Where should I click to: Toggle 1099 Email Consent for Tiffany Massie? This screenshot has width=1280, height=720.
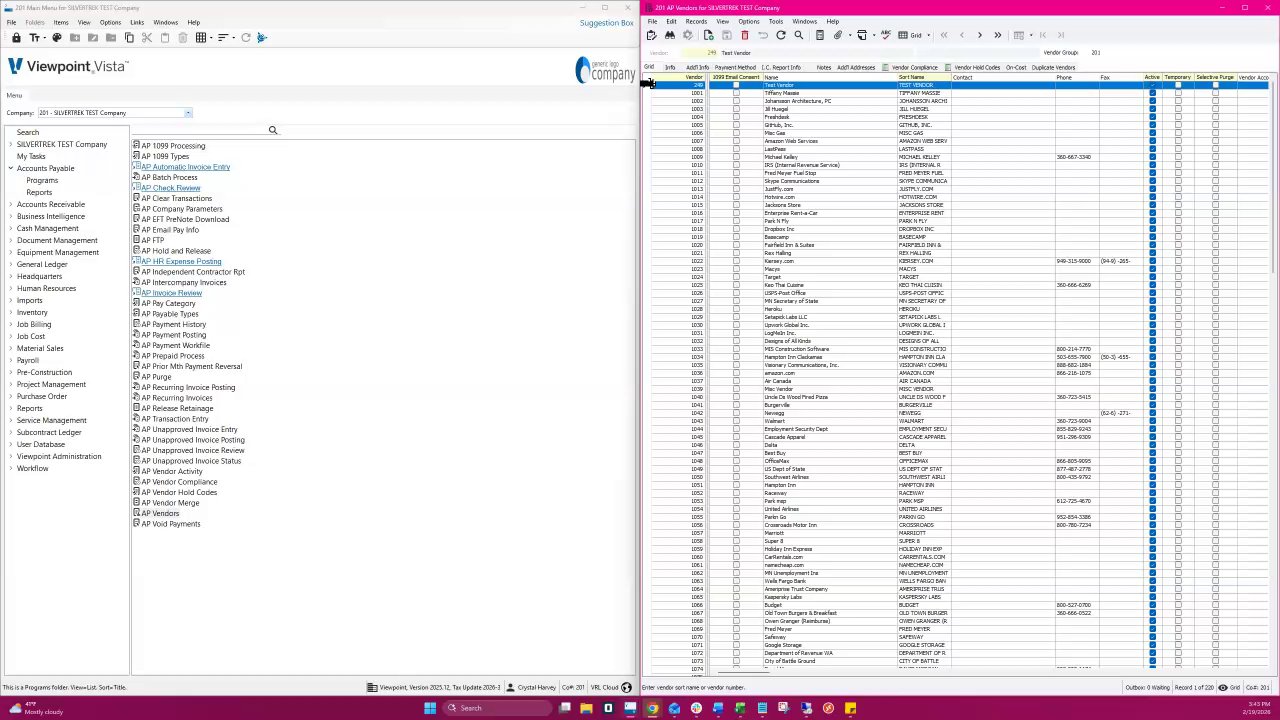(736, 93)
